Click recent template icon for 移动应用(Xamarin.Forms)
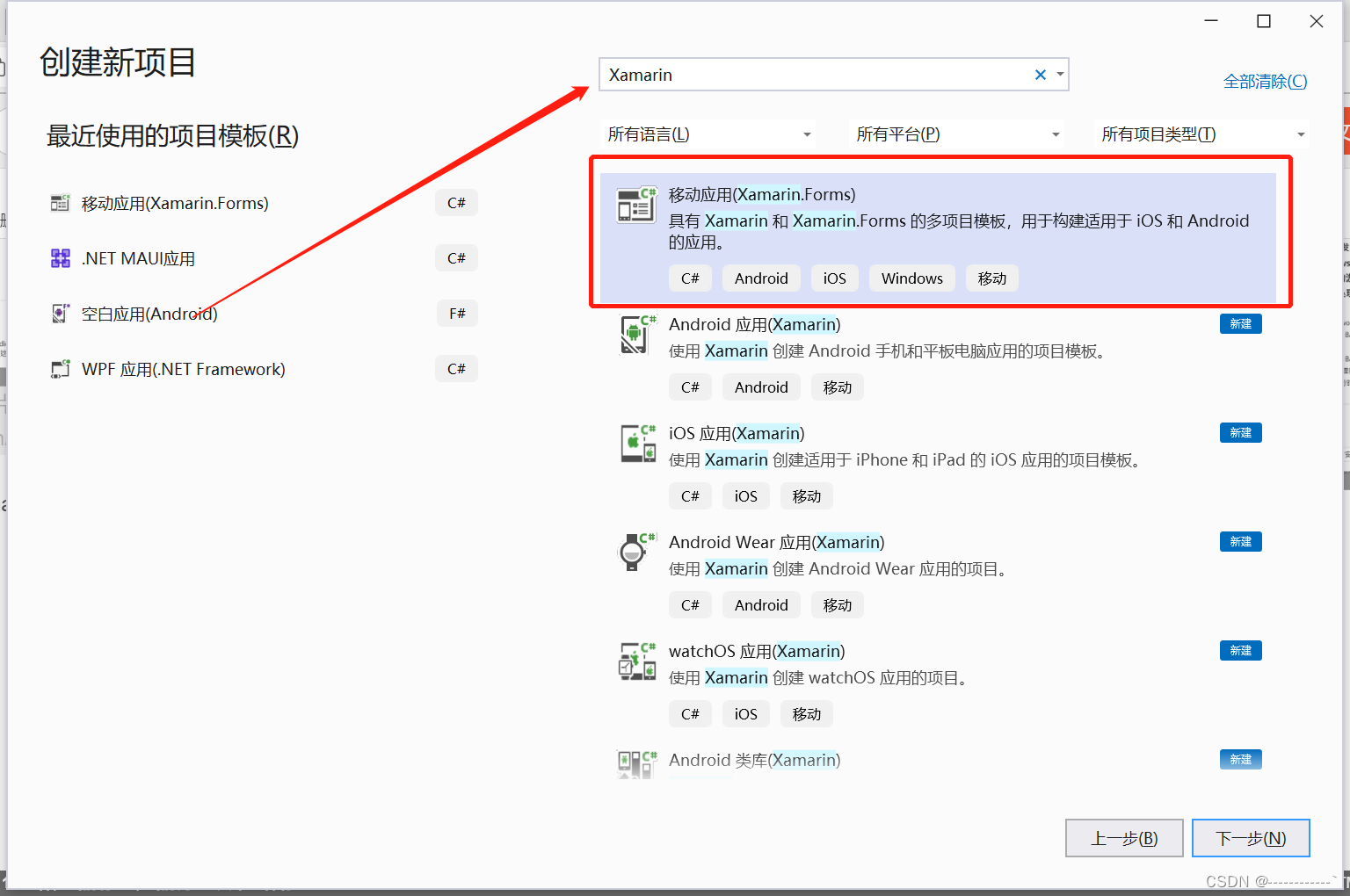 [60, 203]
